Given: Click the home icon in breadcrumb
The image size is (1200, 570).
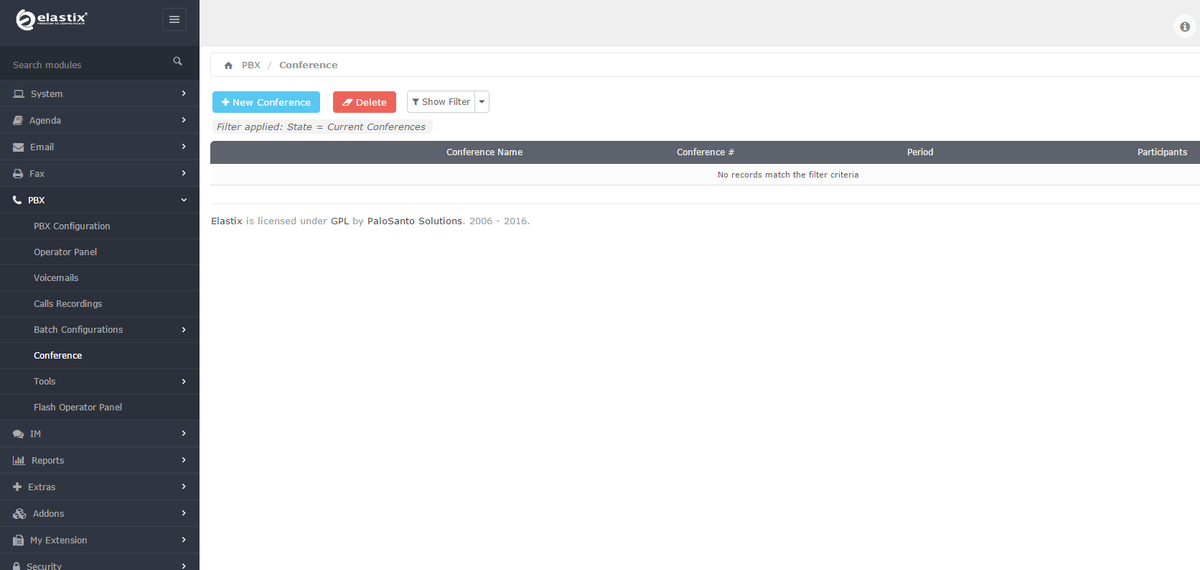Looking at the screenshot, I should click(x=228, y=65).
